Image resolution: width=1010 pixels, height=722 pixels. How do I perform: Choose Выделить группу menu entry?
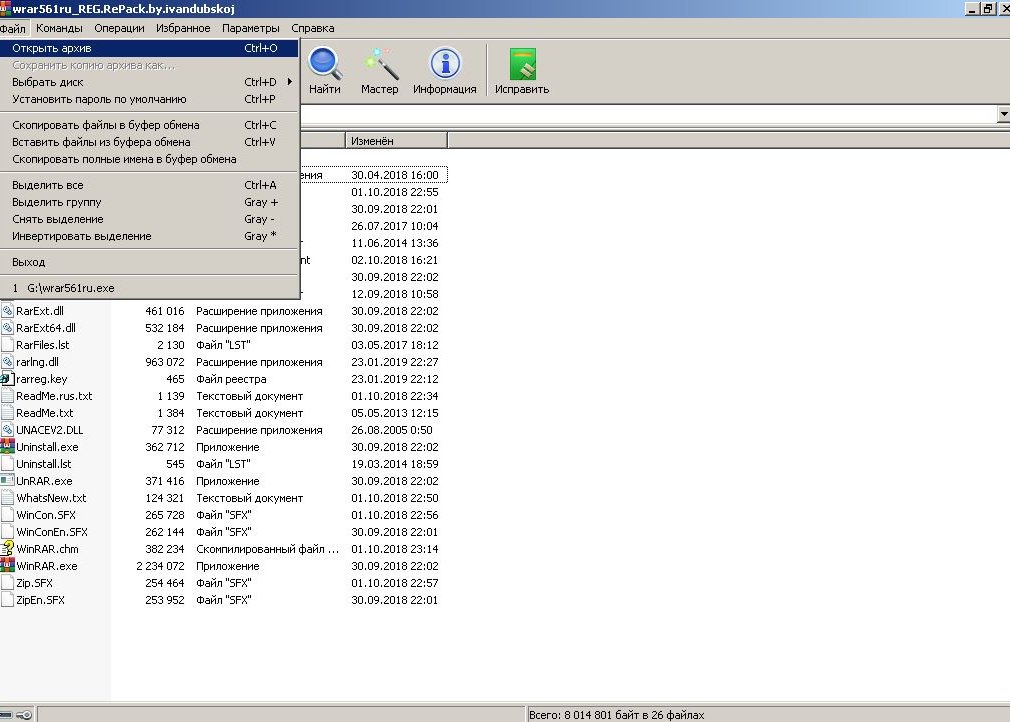tap(149, 202)
